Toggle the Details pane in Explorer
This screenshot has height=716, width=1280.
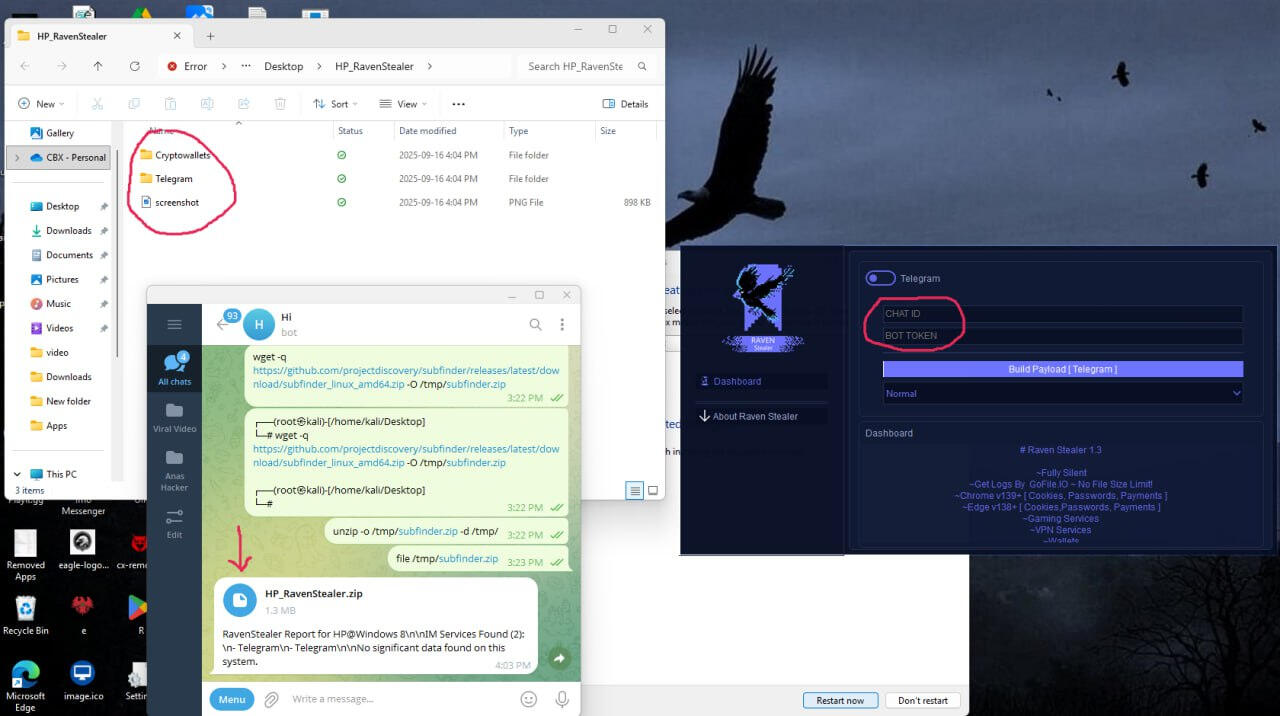pos(625,104)
